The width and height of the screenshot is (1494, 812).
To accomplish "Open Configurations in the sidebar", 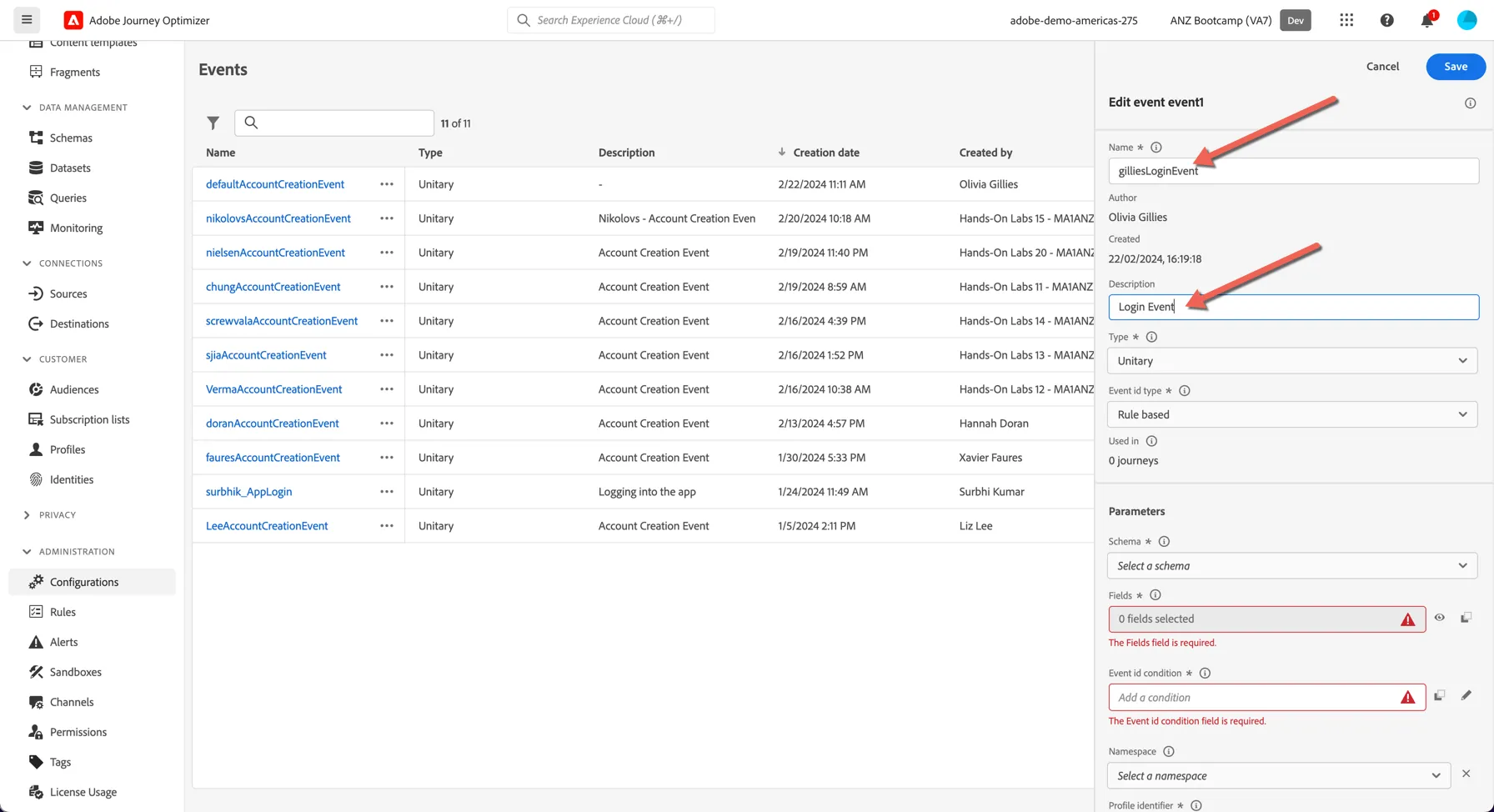I will [x=92, y=582].
